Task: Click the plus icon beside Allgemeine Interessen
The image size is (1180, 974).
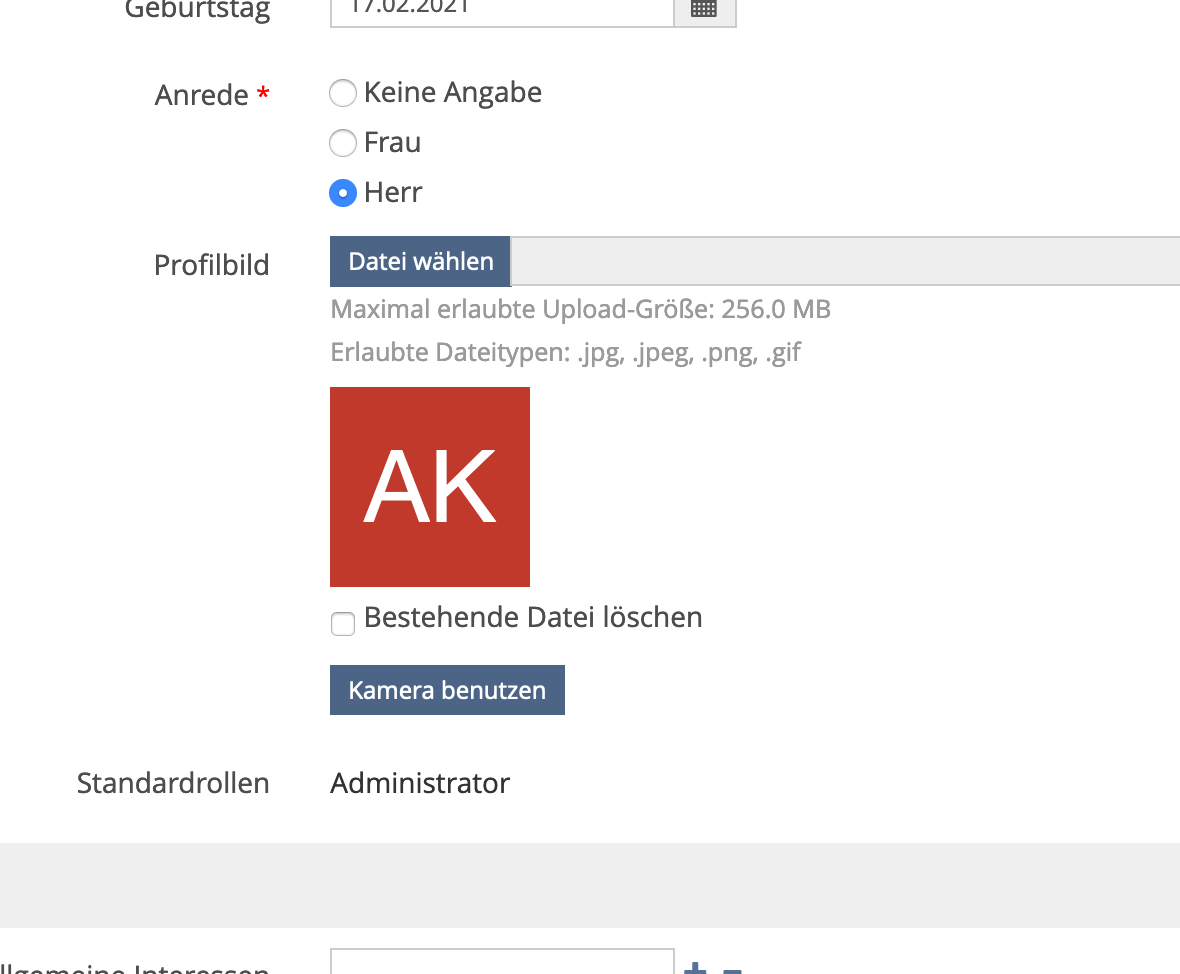Action: [695, 968]
